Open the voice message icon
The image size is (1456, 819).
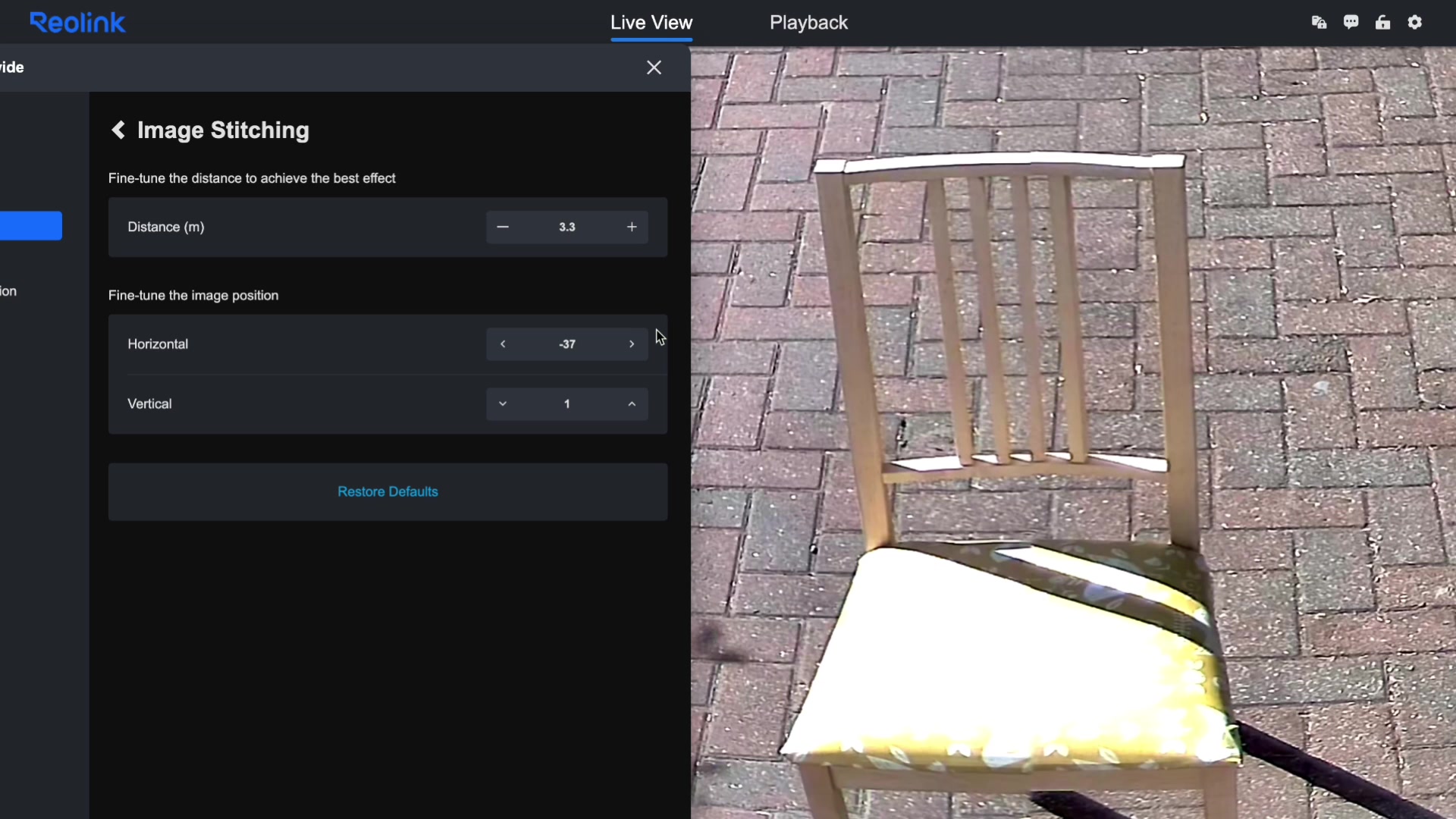click(1351, 22)
